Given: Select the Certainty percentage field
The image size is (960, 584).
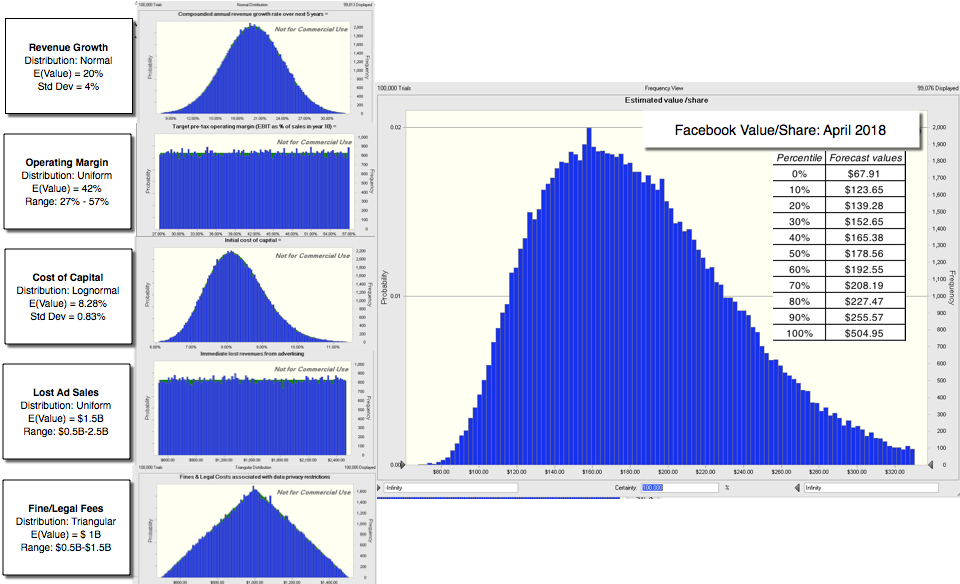Looking at the screenshot, I should [680, 488].
